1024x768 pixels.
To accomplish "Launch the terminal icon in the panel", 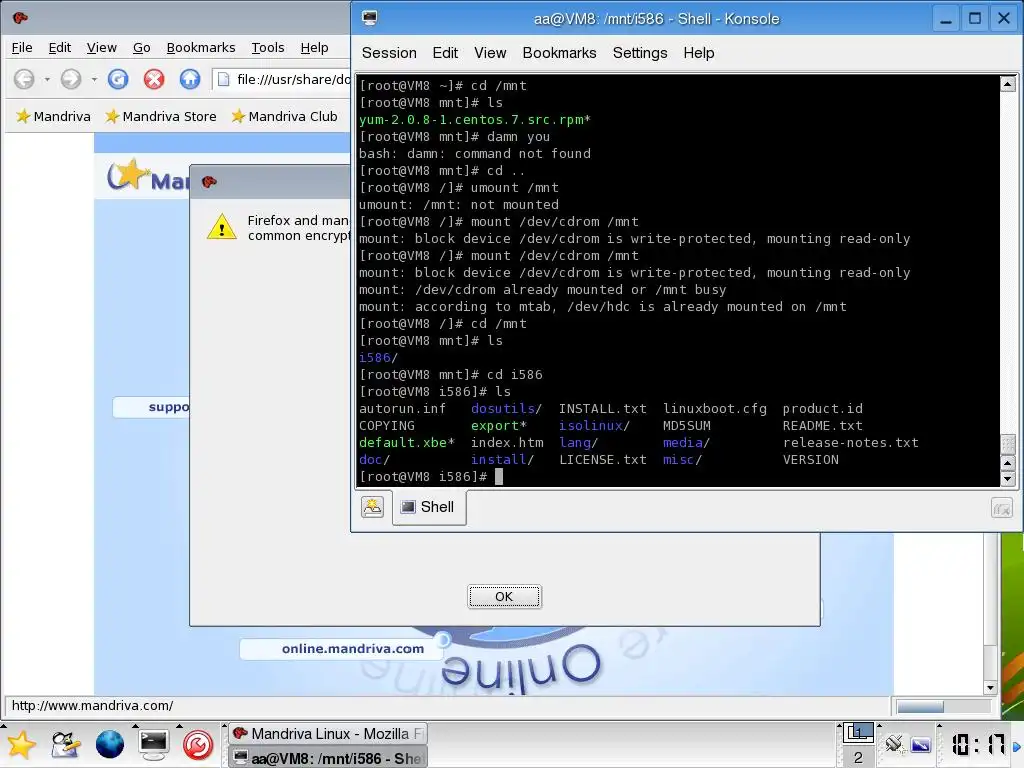I will point(153,745).
